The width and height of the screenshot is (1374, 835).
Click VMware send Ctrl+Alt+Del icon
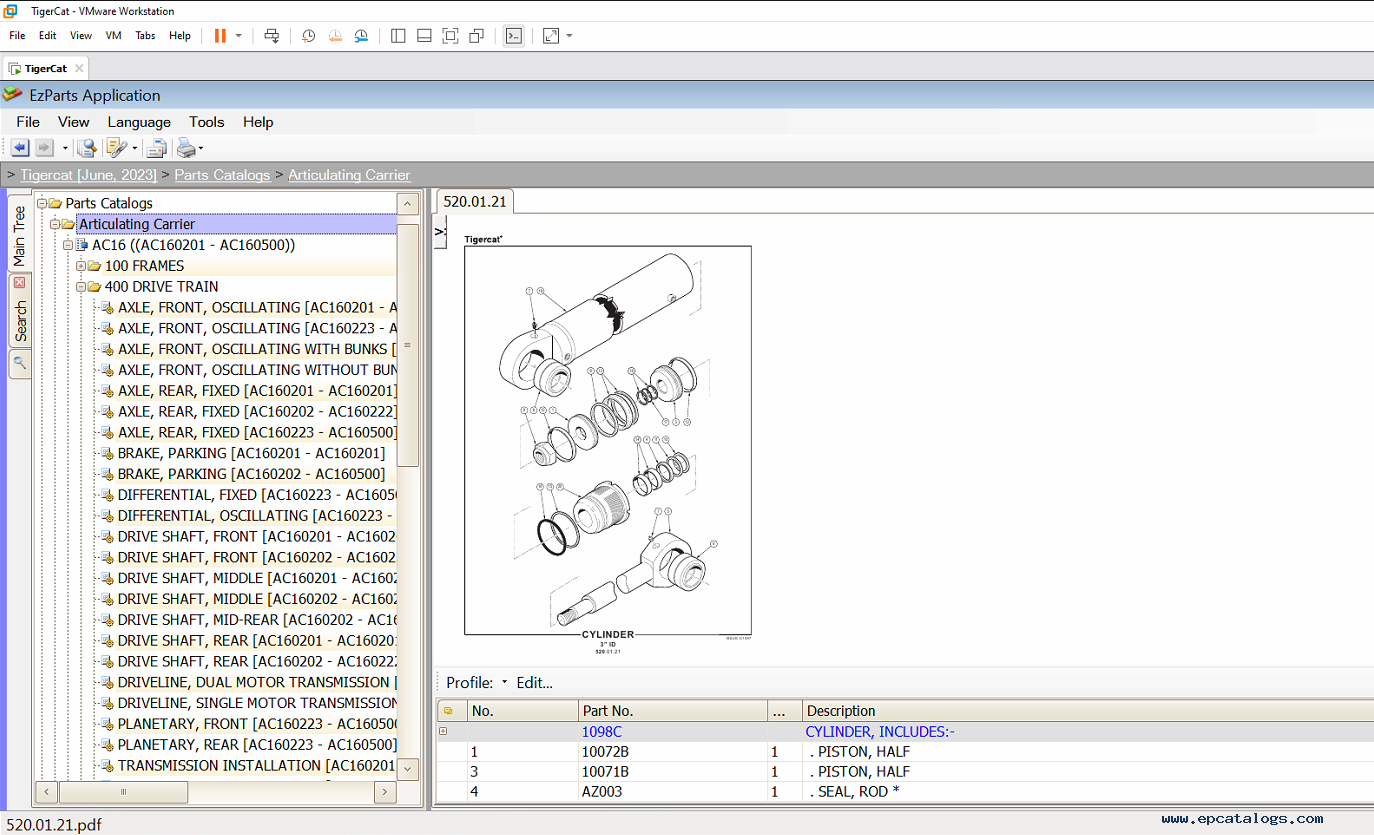tap(272, 35)
